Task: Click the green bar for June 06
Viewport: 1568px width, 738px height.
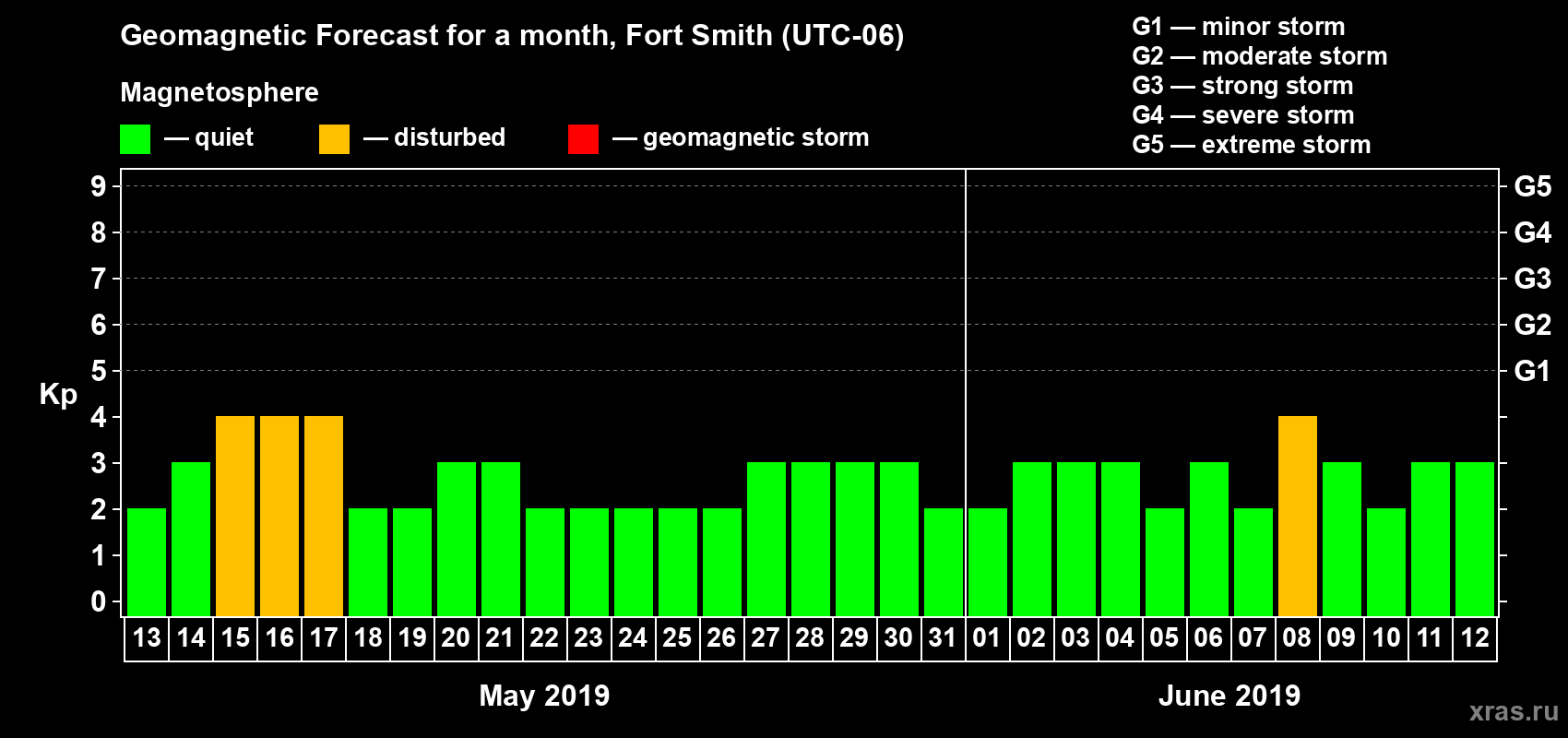Action: click(1209, 539)
